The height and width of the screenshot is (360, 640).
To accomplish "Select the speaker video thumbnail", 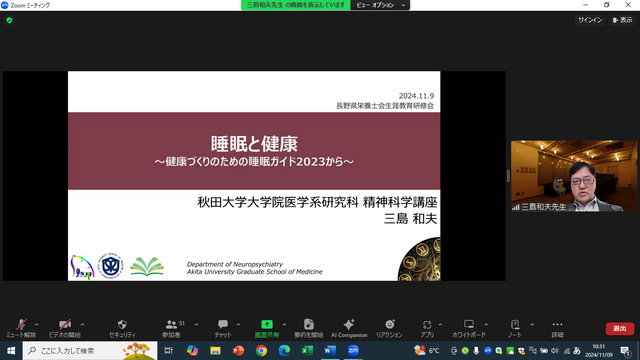I will 573,176.
